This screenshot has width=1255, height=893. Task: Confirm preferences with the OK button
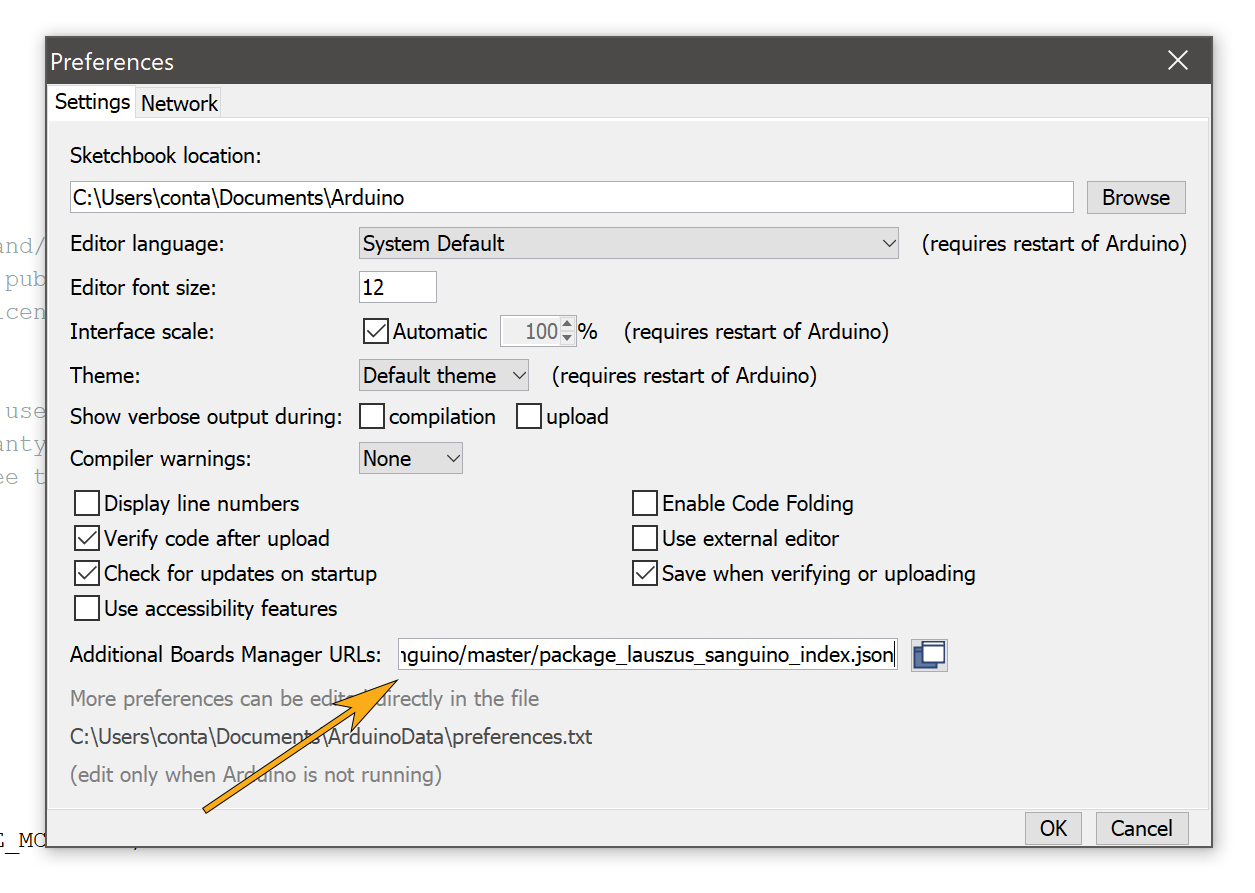click(1053, 828)
